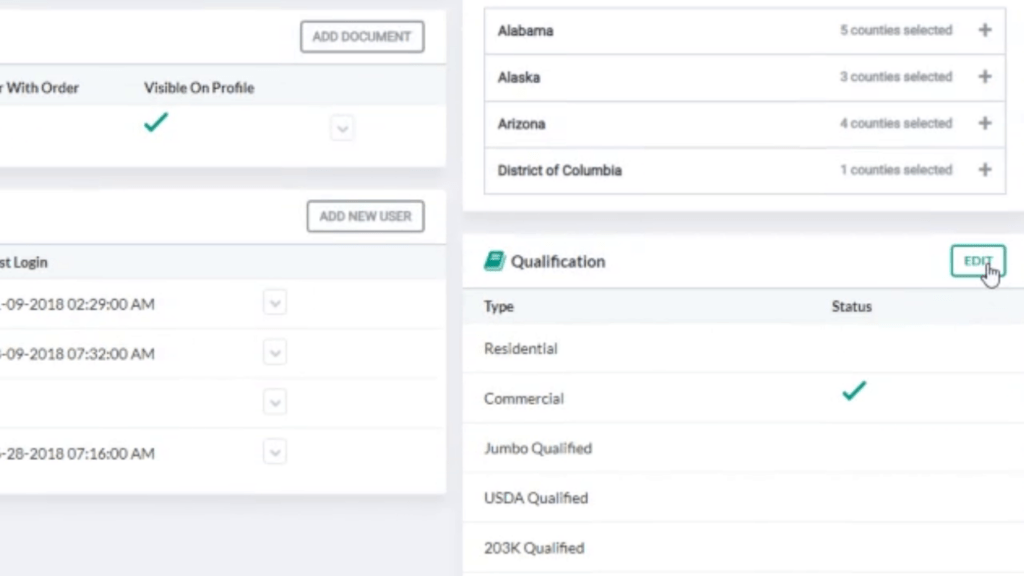Click the USDA Qualified row
Screen dimensions: 1024x576
click(743, 498)
